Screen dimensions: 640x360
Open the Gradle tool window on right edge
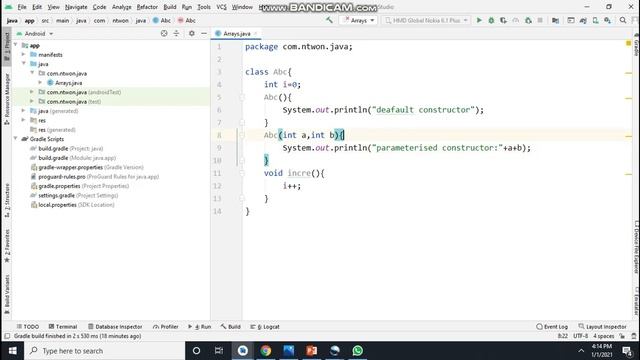[636, 46]
